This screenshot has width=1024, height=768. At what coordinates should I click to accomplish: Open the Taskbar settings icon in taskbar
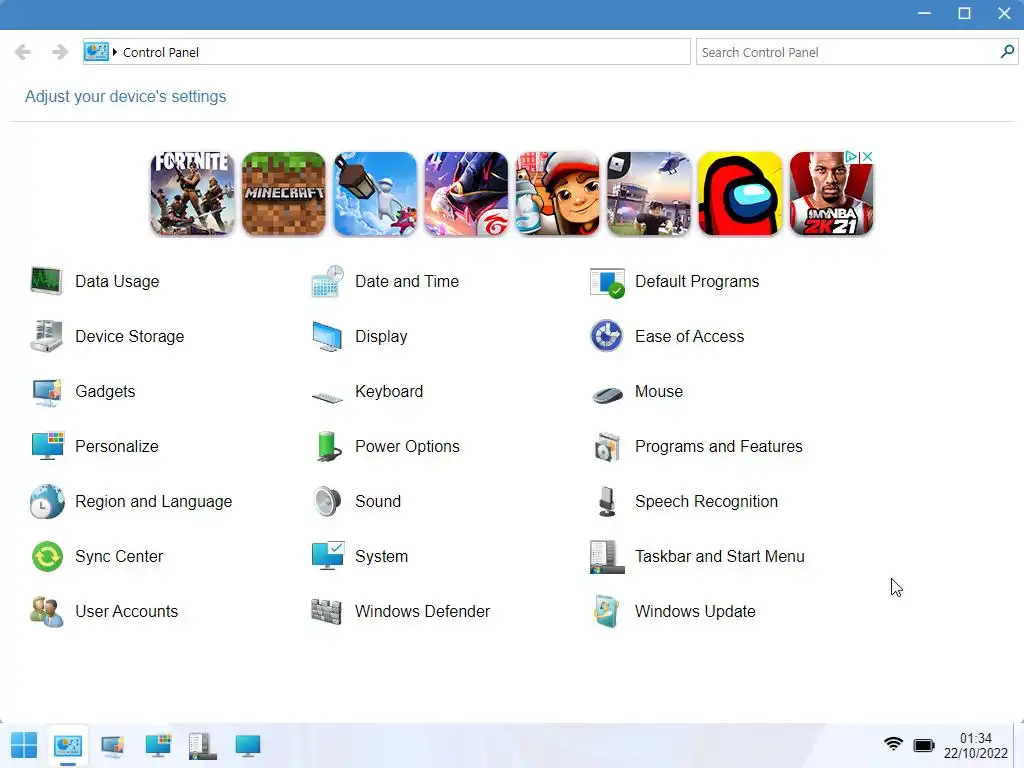pyautogui.click(x=202, y=746)
